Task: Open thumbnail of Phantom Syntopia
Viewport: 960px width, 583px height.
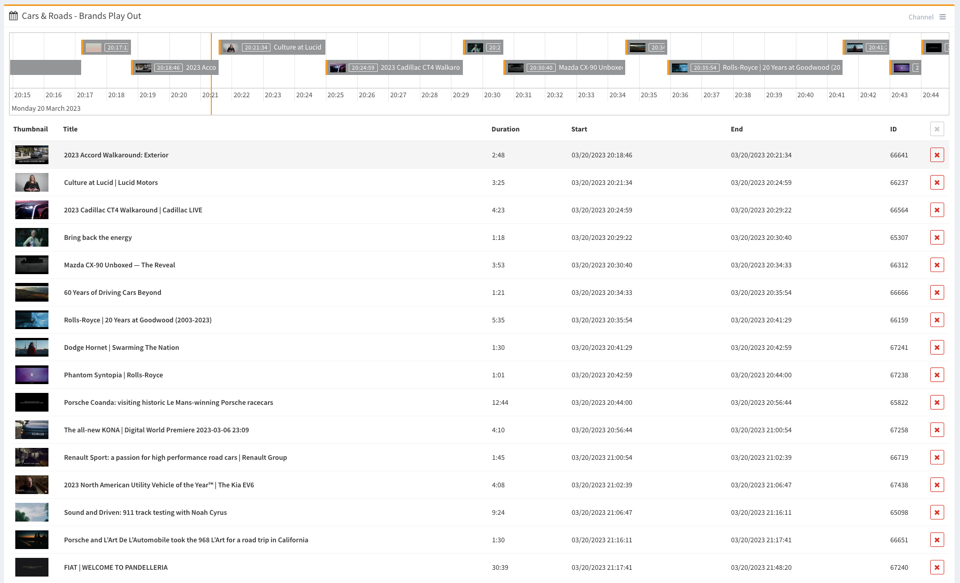Action: tap(32, 375)
